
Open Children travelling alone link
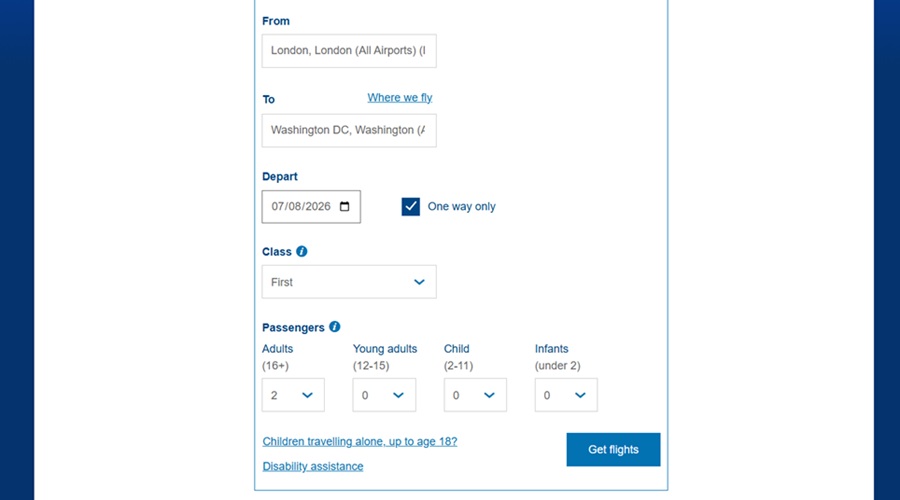coord(360,441)
